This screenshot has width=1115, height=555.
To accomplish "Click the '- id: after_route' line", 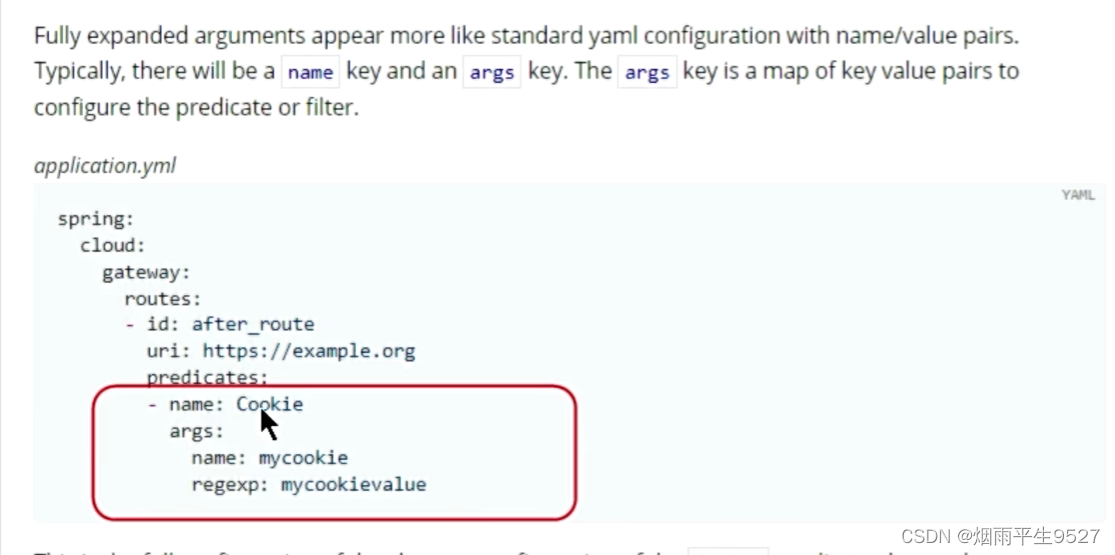I will click(220, 324).
